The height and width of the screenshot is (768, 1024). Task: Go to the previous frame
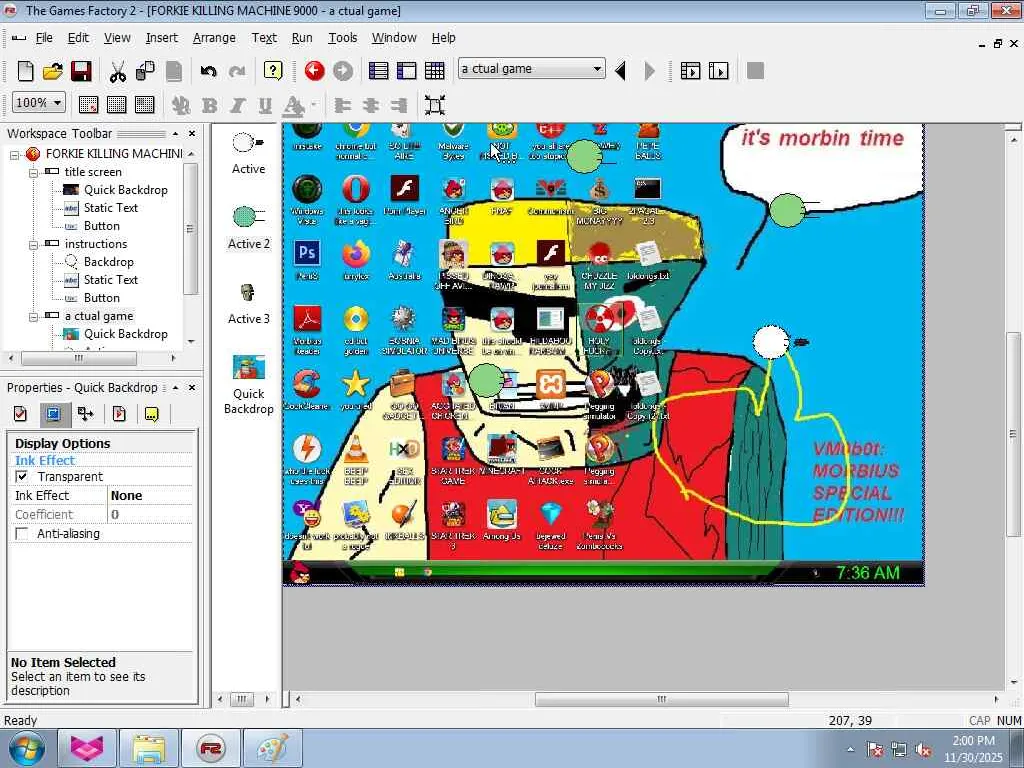[x=621, y=71]
